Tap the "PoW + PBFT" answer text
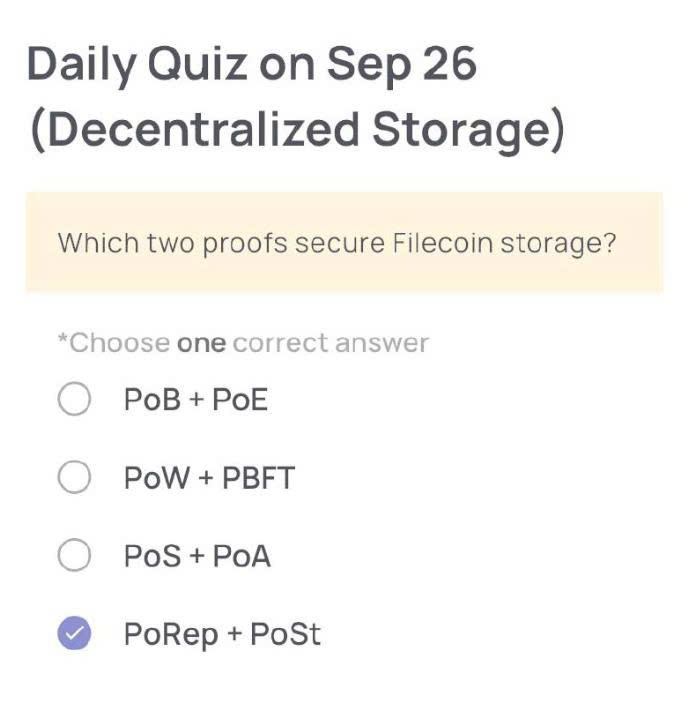This screenshot has width=686, height=703. [209, 478]
